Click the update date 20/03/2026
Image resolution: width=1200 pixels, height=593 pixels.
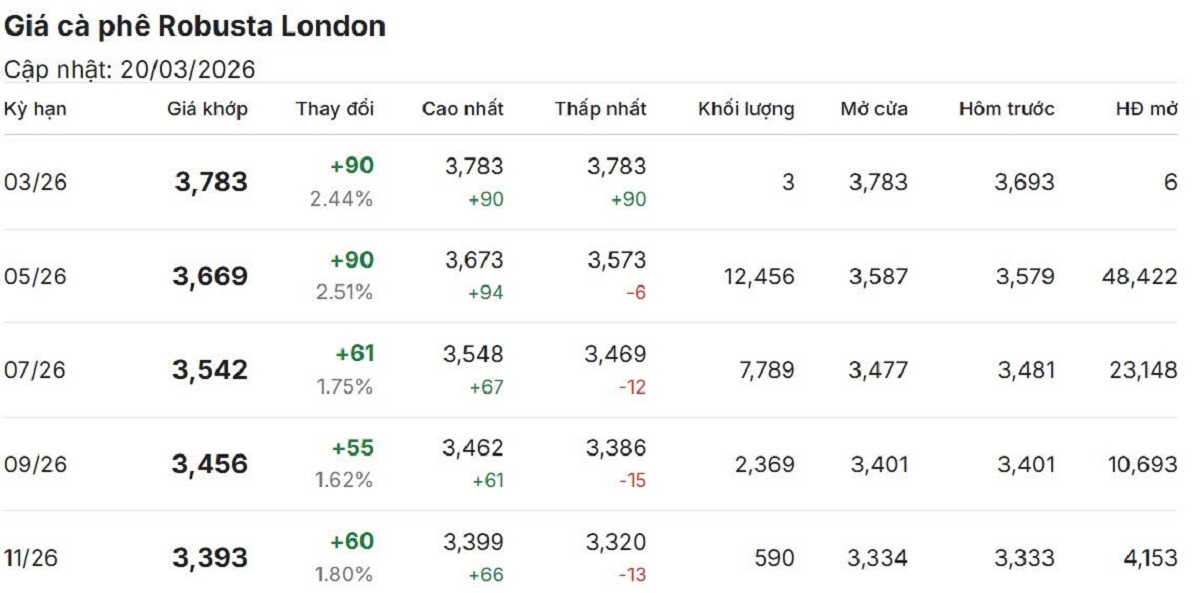tap(187, 69)
